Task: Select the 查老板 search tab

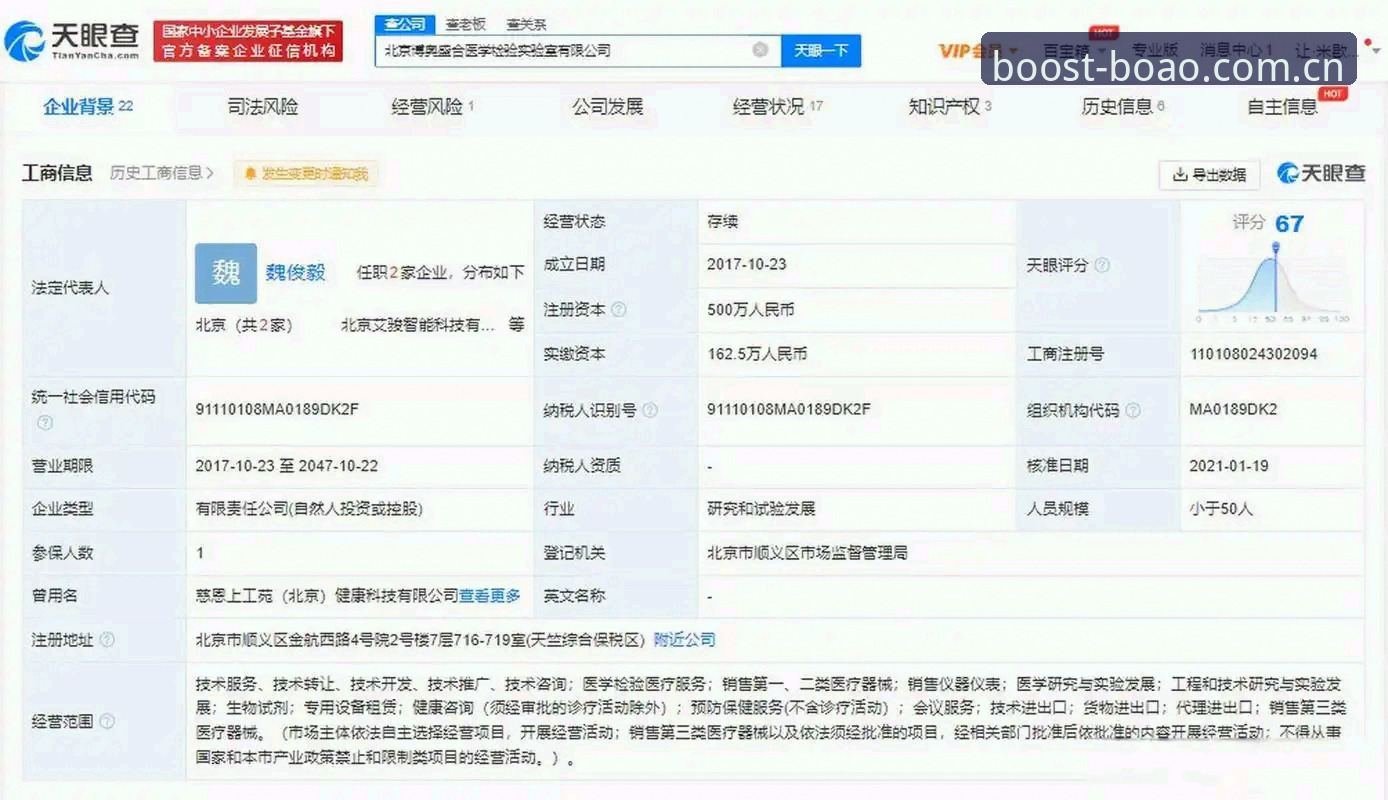Action: coord(466,24)
